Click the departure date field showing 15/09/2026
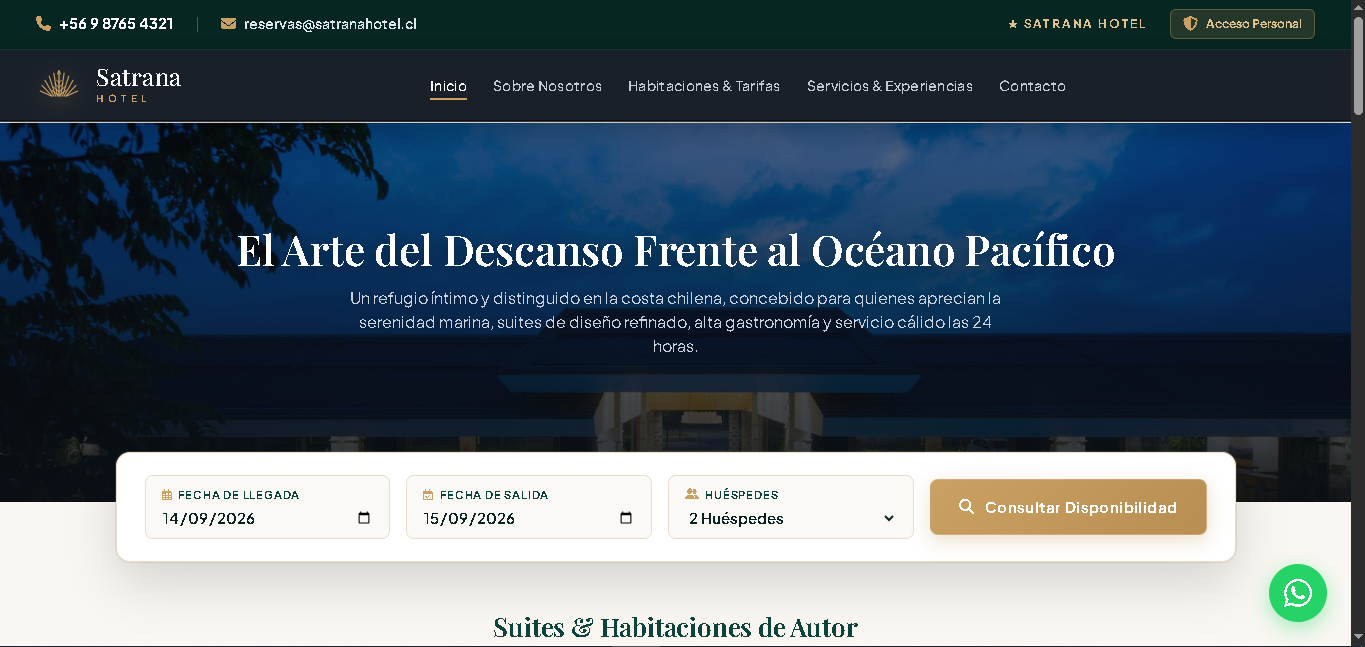This screenshot has width=1365, height=647. 529,518
